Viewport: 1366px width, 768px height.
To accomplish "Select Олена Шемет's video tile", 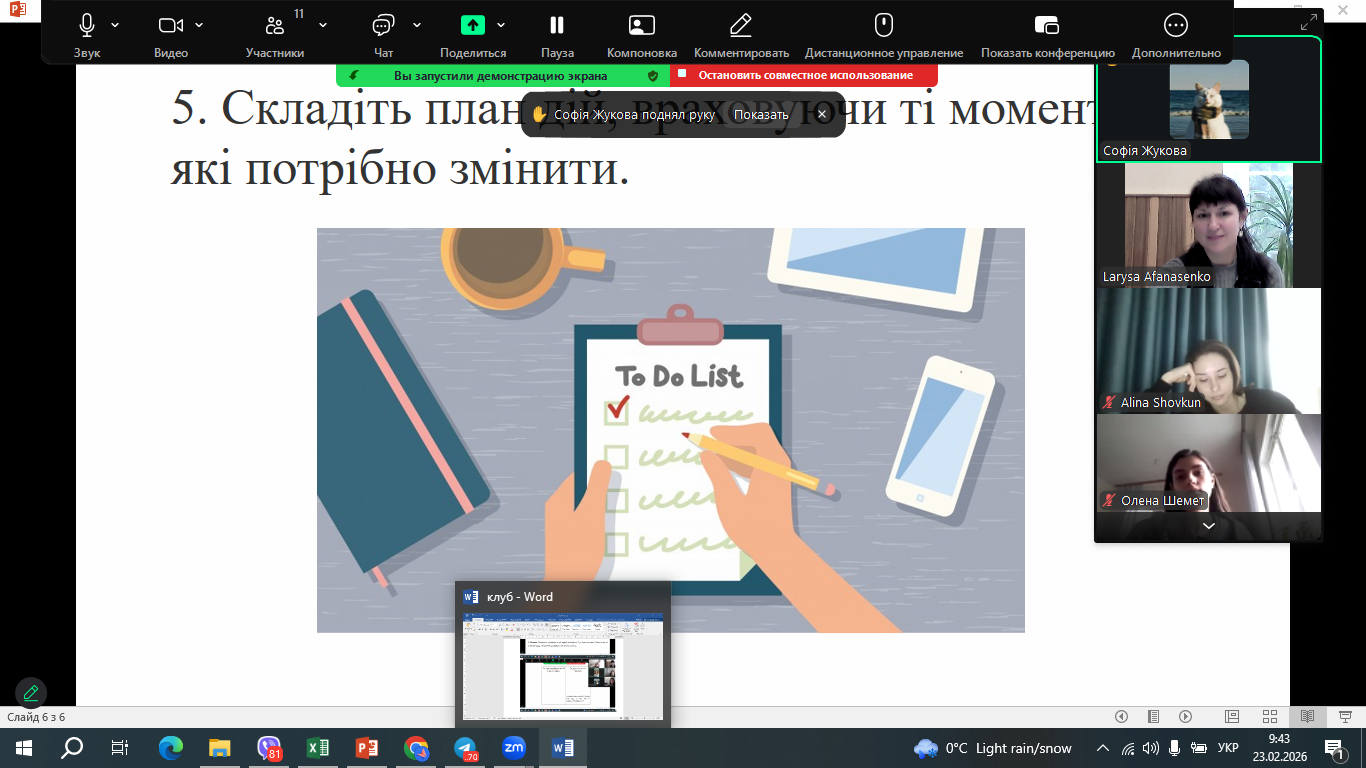I will (1209, 464).
